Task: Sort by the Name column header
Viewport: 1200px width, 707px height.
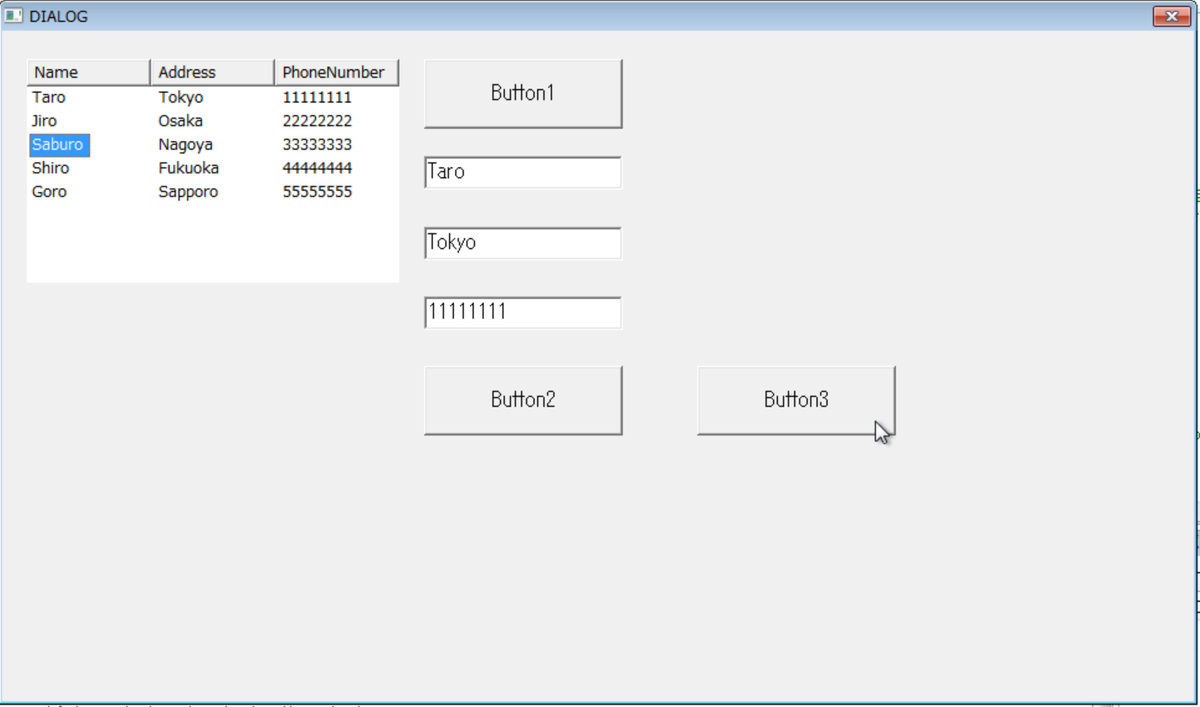Action: coord(89,72)
